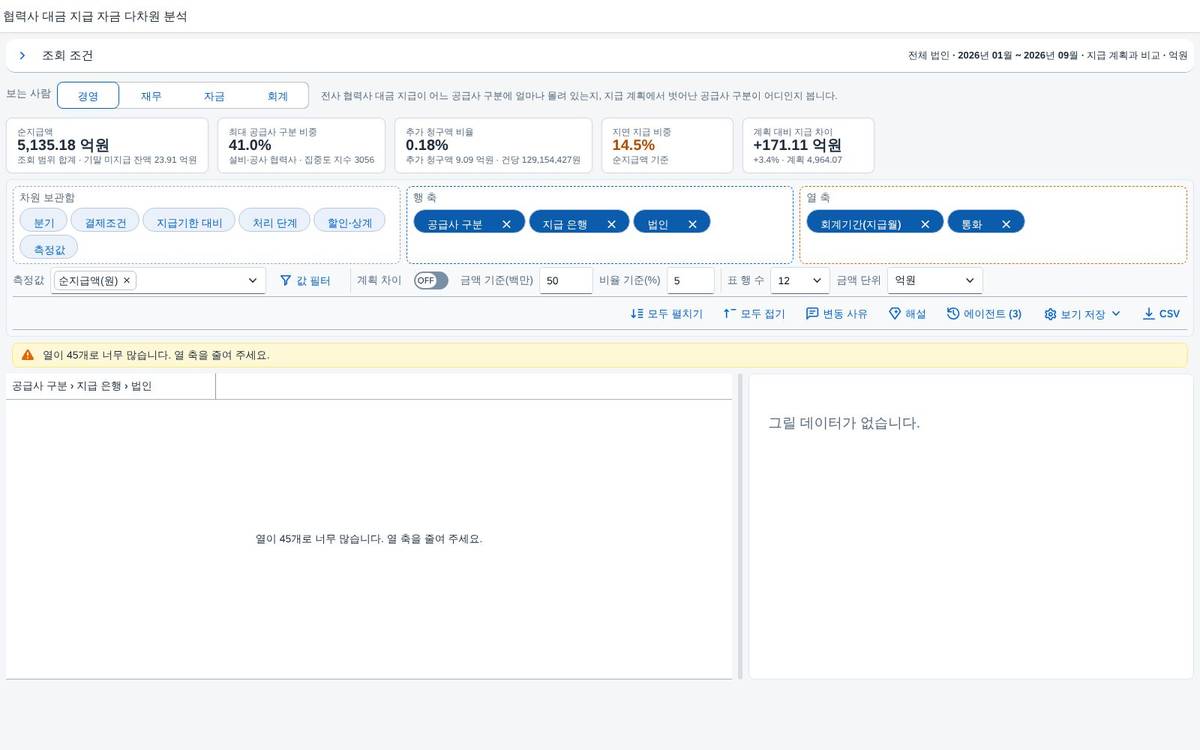Screen dimensions: 1200x750
Task: Open the 최대 공급사 구분 비중 card
Action: point(301,145)
